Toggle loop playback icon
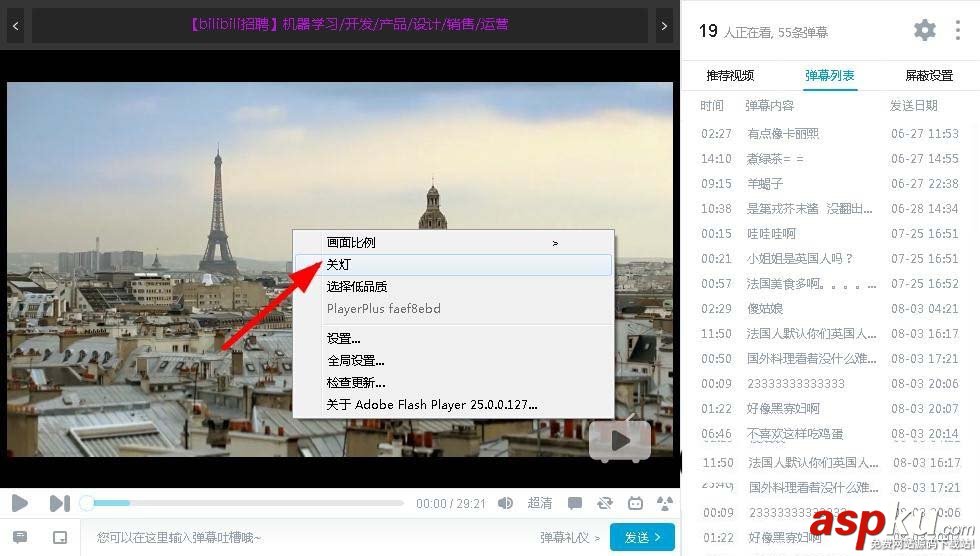 604,503
